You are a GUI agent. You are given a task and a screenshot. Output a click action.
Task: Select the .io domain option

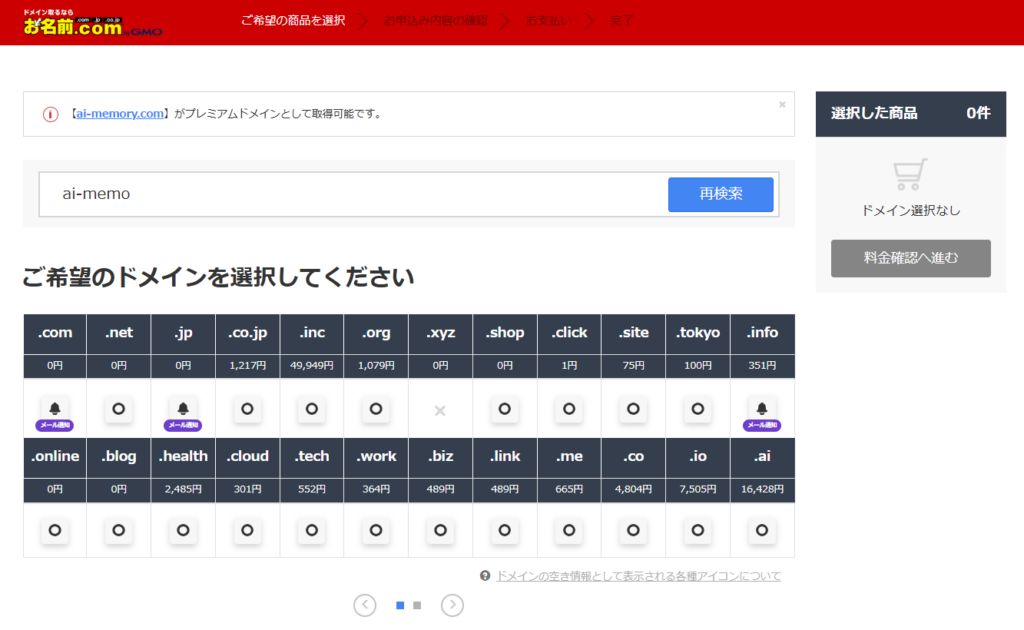tap(697, 530)
